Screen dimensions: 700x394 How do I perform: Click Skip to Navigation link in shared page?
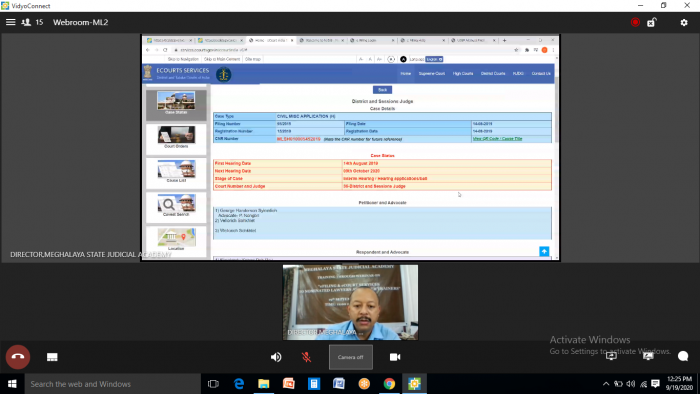pyautogui.click(x=183, y=59)
